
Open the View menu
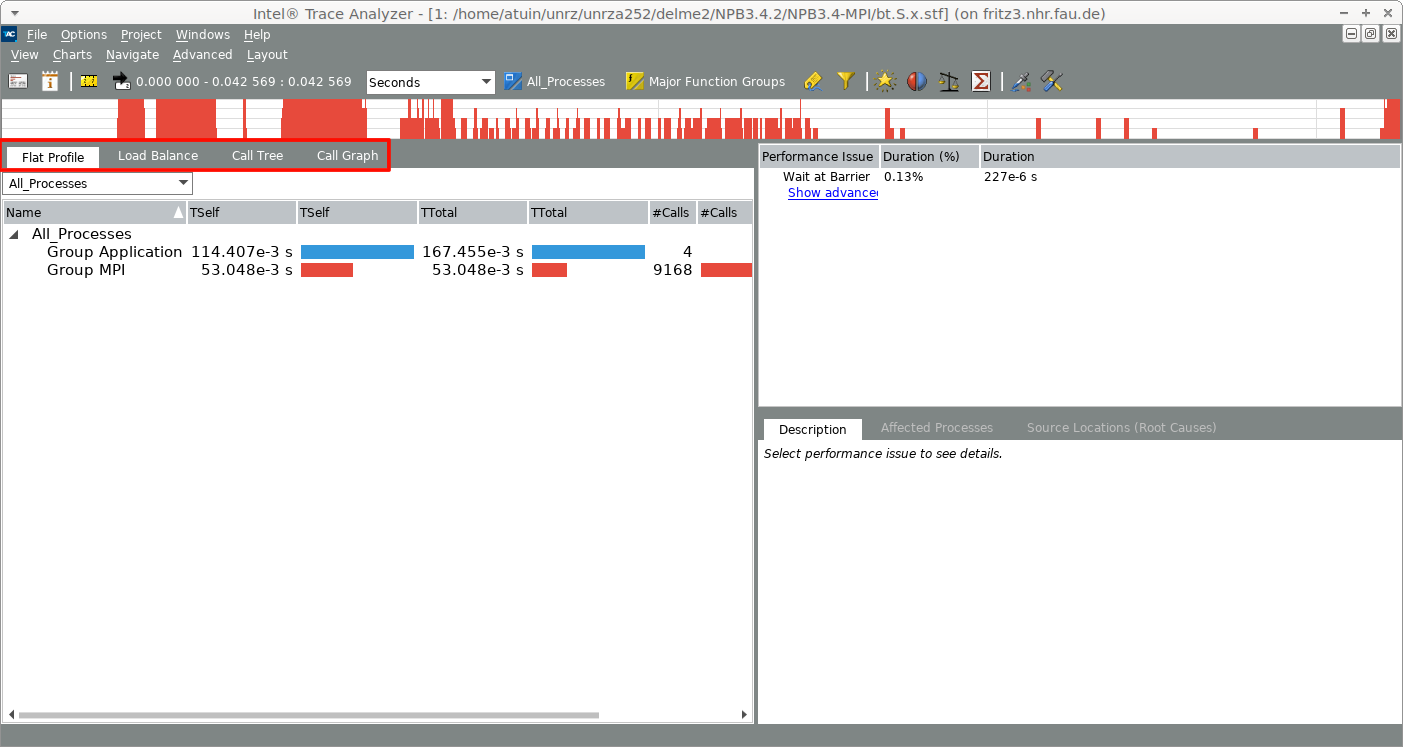[x=25, y=55]
